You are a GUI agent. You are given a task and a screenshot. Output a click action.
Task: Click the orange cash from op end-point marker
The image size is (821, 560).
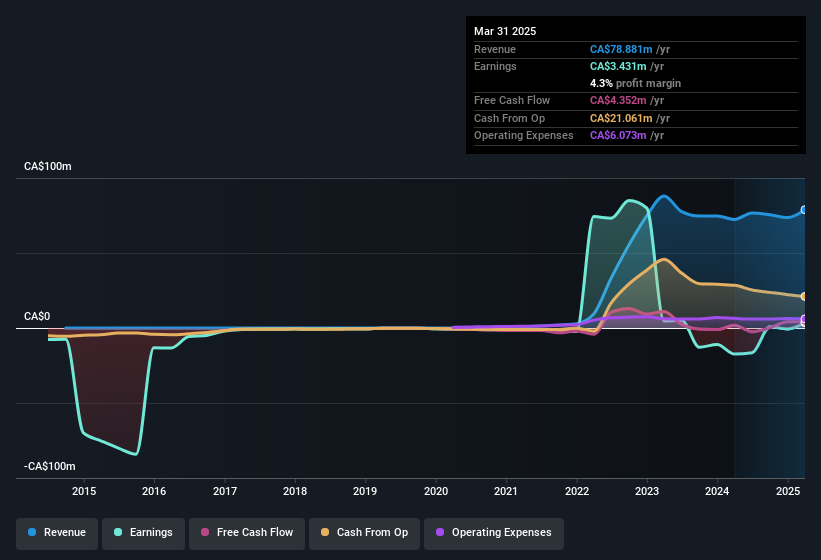804,297
